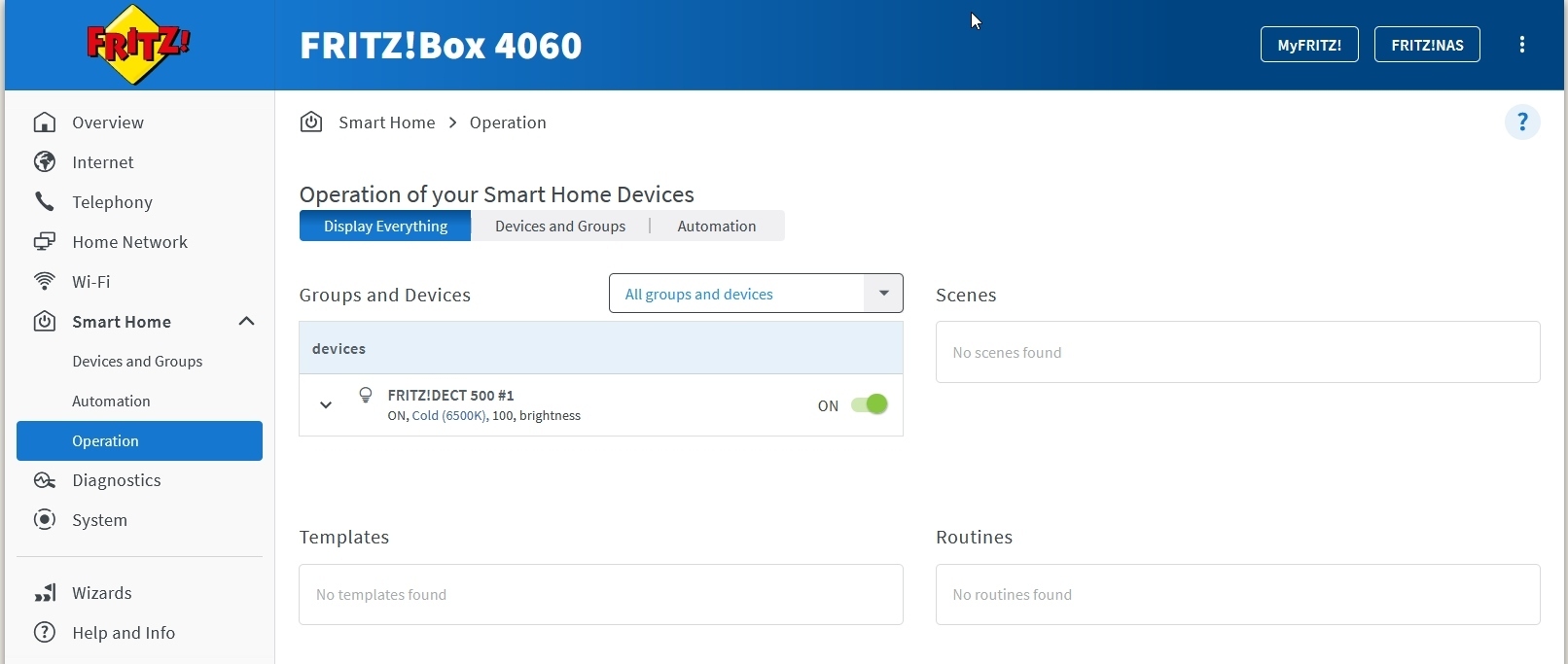Collapse the Smart Home sidebar section

[x=247, y=322]
